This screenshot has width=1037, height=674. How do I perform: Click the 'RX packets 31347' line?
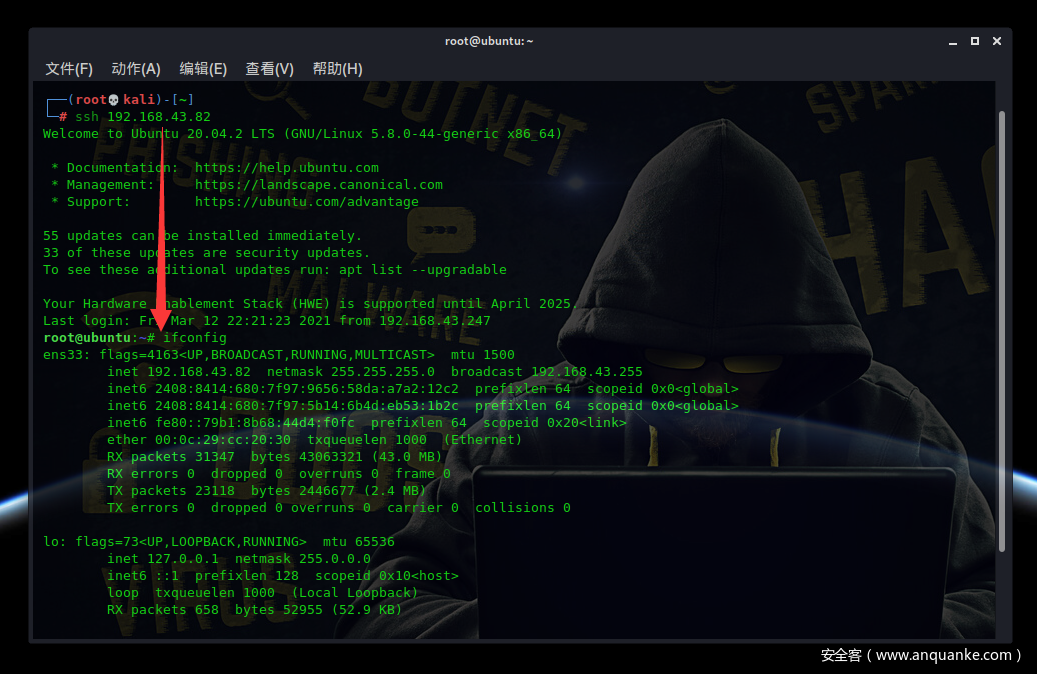(x=274, y=457)
